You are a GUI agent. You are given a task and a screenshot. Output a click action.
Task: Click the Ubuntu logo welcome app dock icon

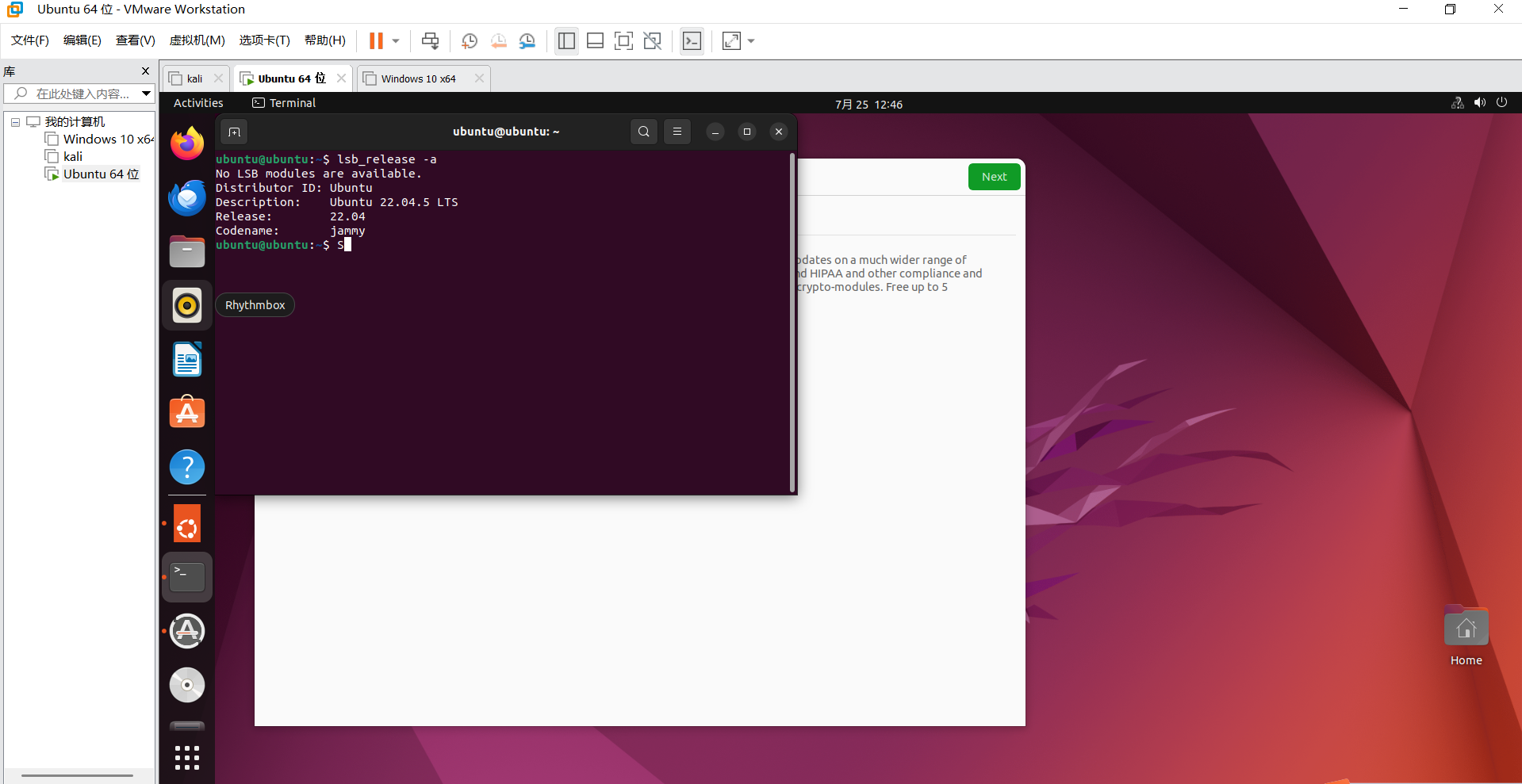click(x=187, y=524)
